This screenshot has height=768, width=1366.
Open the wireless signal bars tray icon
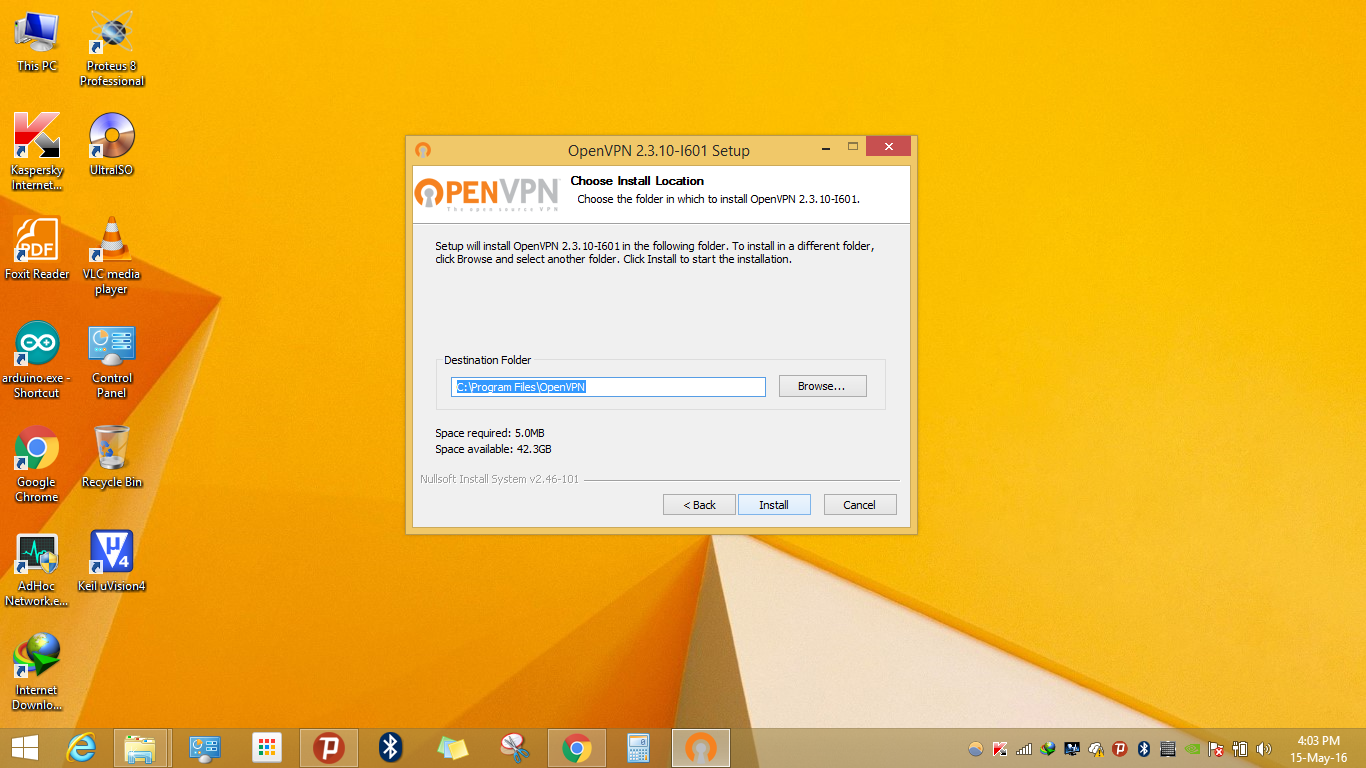[x=1024, y=748]
